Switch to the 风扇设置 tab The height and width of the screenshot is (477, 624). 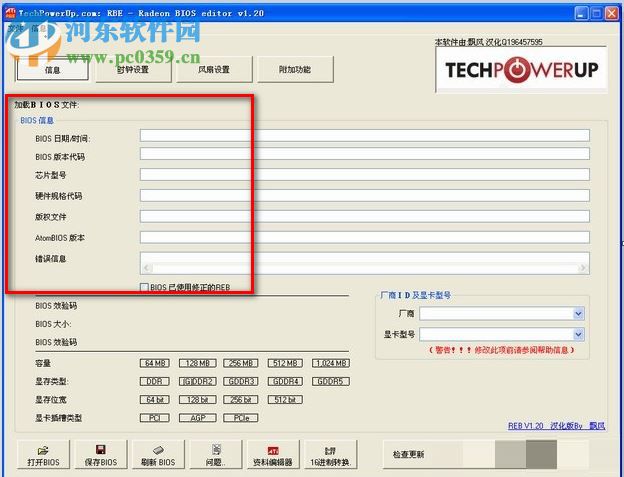[x=214, y=70]
